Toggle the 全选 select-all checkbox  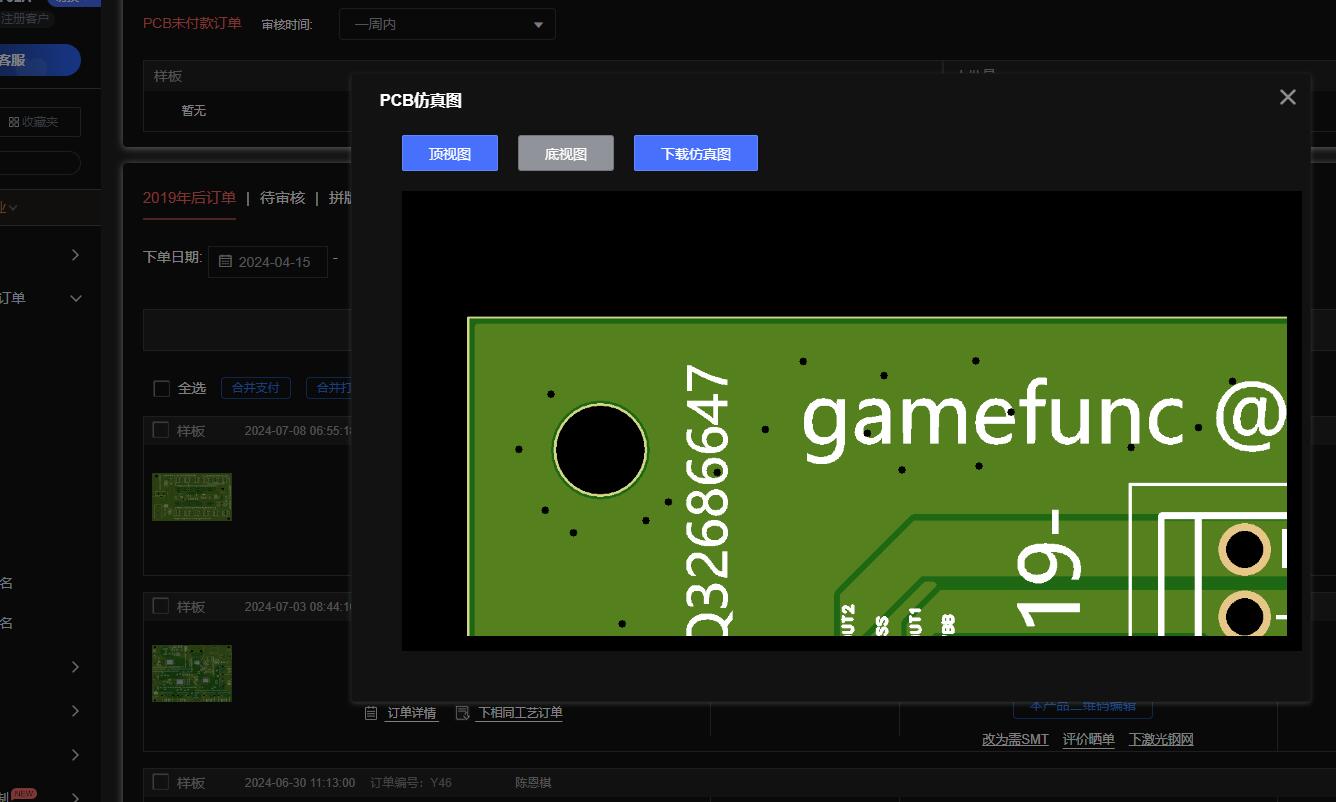(161, 388)
